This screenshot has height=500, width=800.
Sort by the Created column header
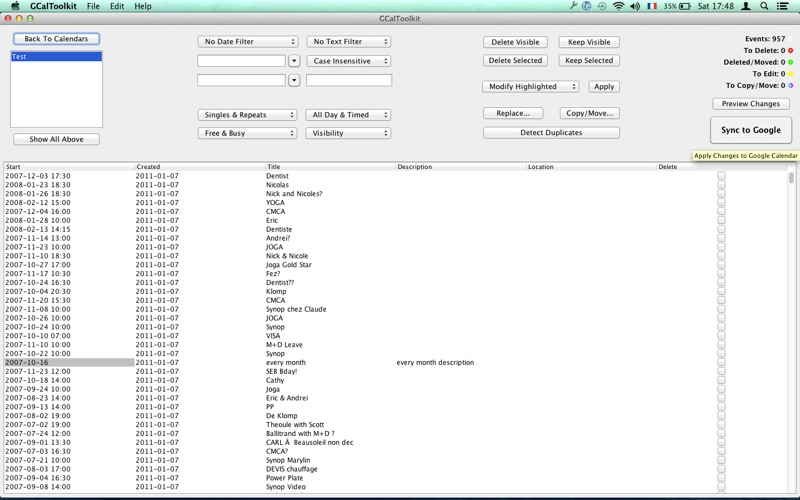(199, 167)
